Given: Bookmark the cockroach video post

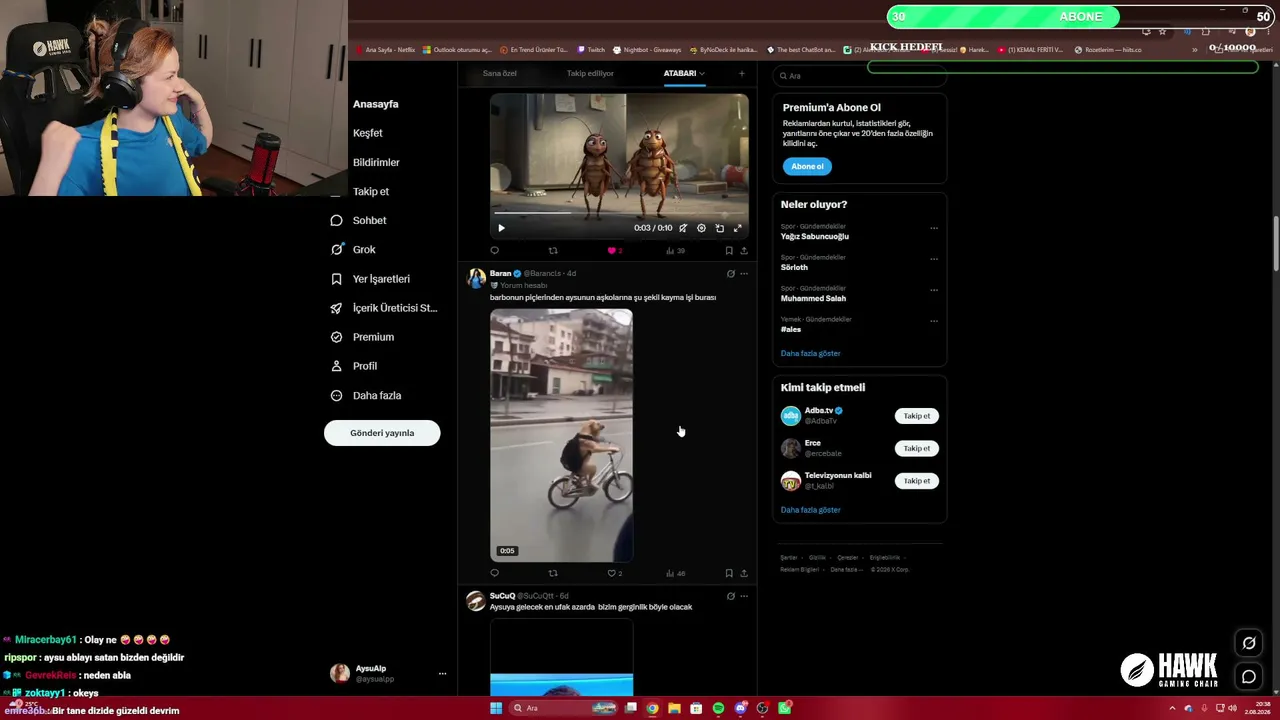Looking at the screenshot, I should (729, 251).
